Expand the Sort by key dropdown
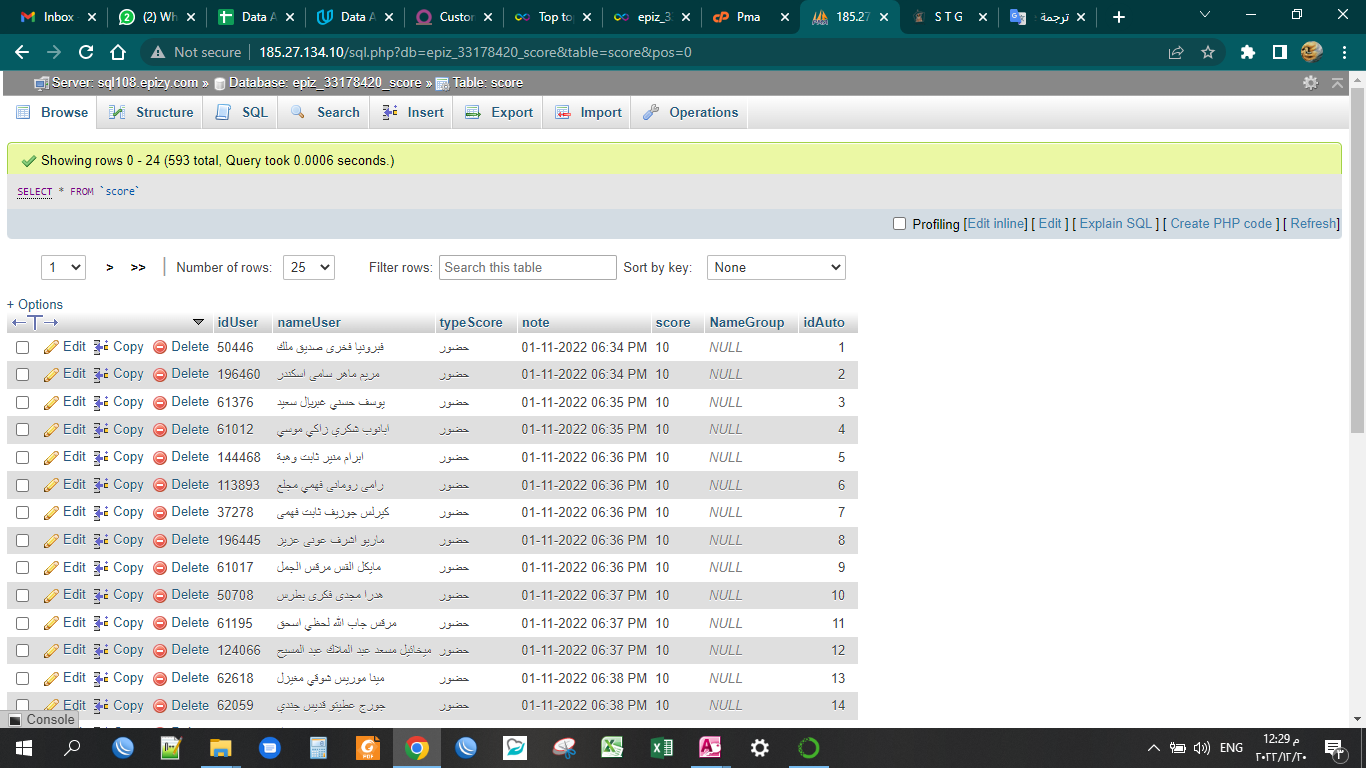Screen dimensions: 1366x768 tap(776, 267)
